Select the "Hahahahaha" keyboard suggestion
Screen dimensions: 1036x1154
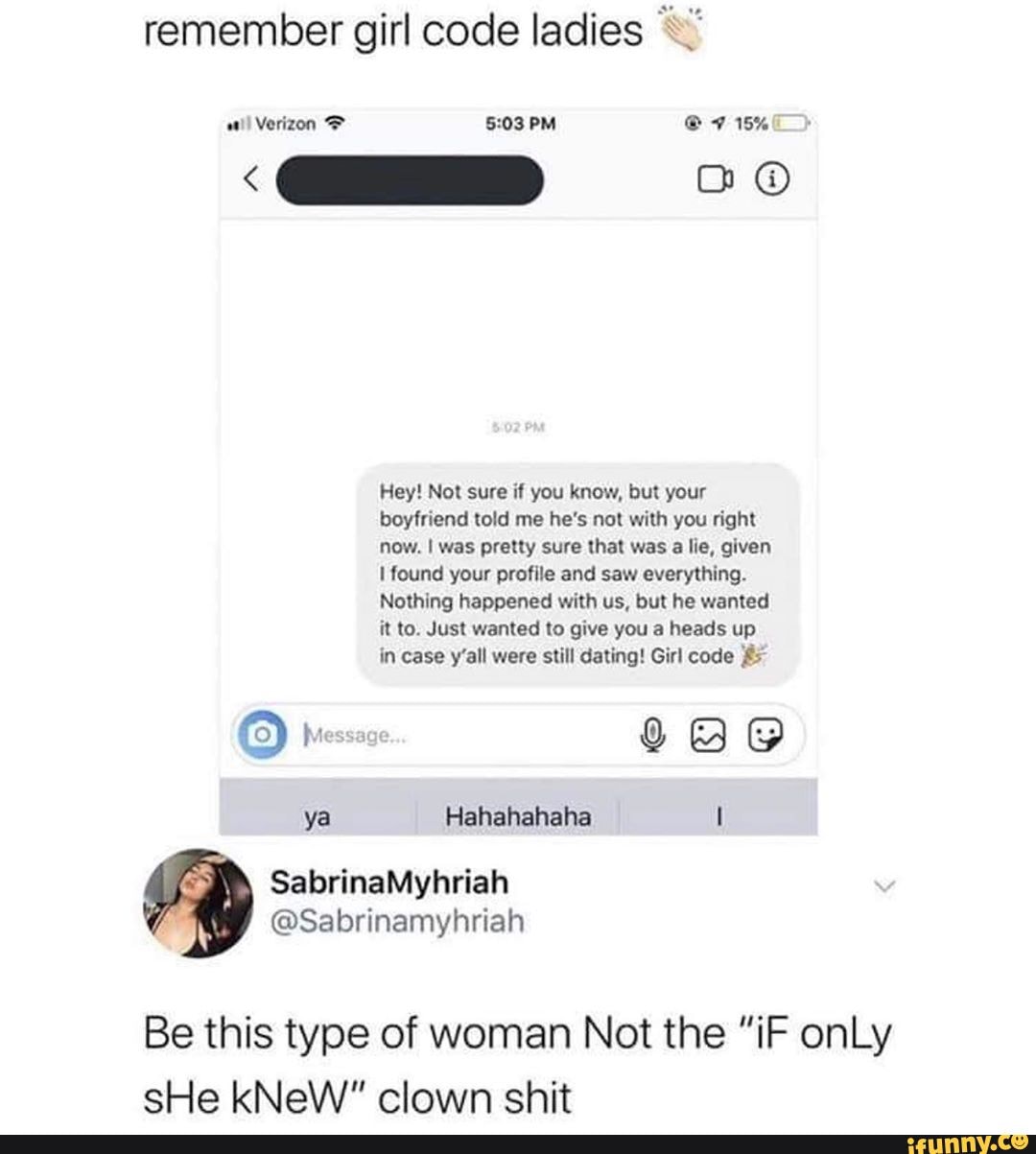(518, 816)
